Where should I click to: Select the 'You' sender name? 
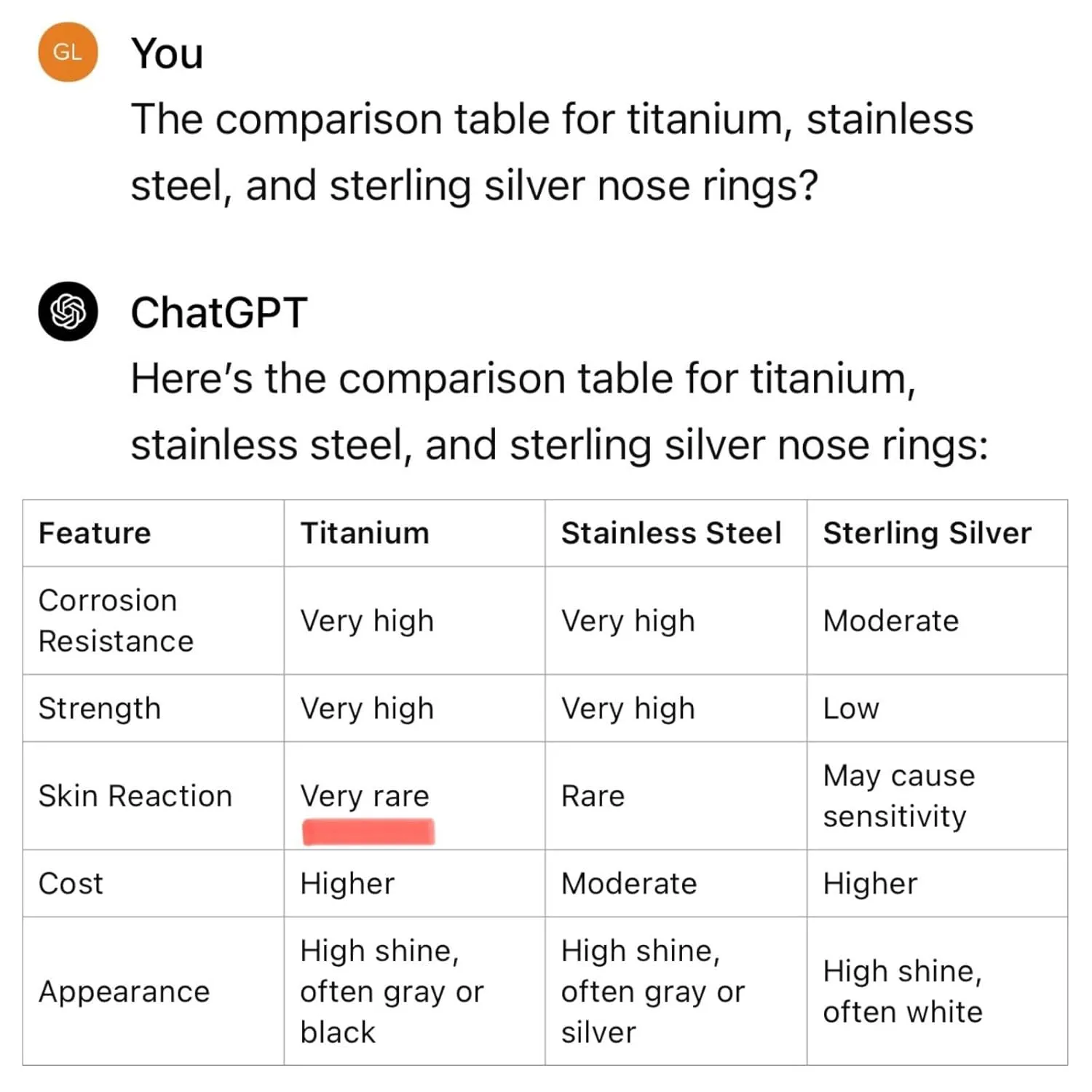click(167, 54)
